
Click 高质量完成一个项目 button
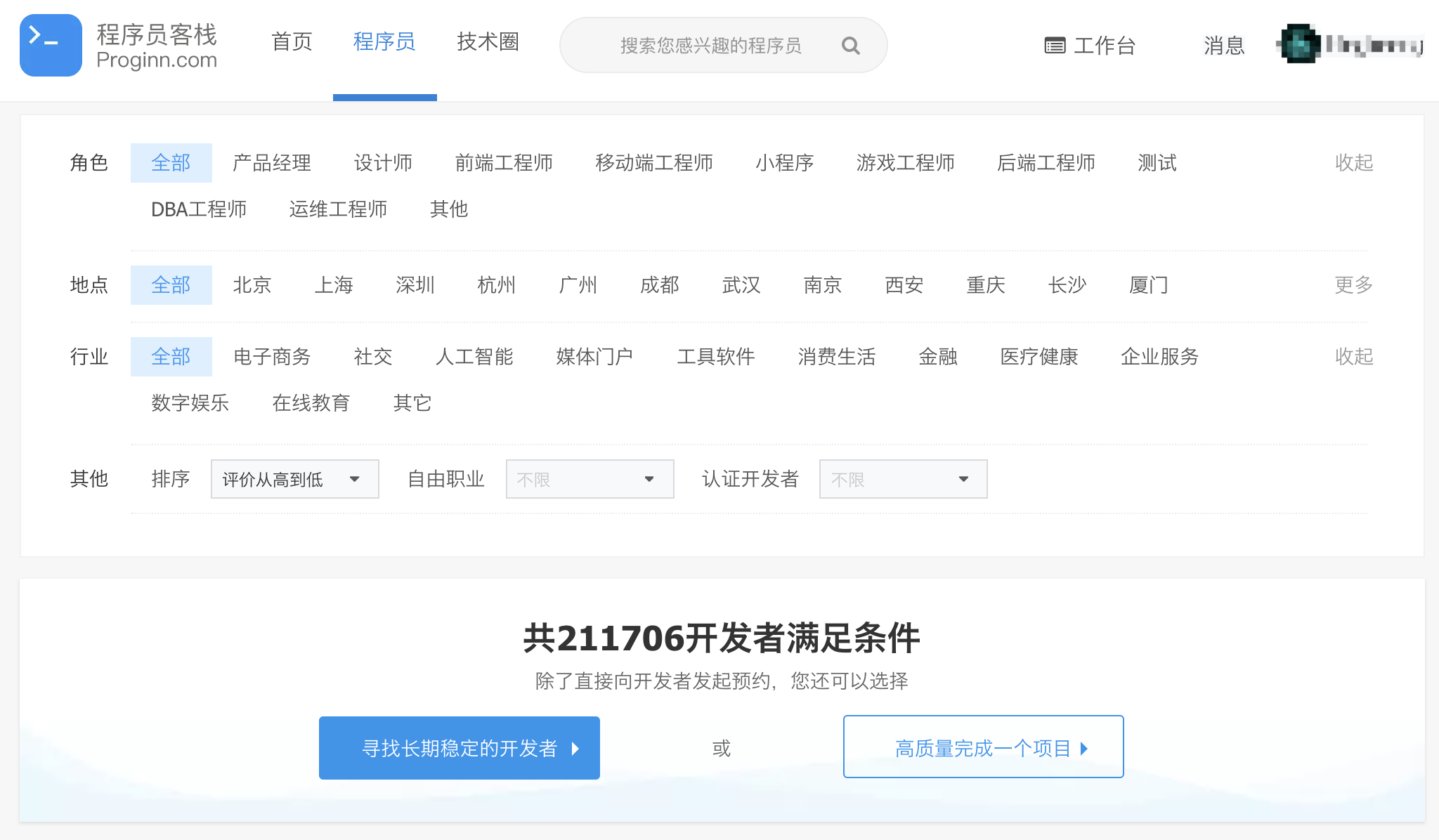(x=983, y=747)
